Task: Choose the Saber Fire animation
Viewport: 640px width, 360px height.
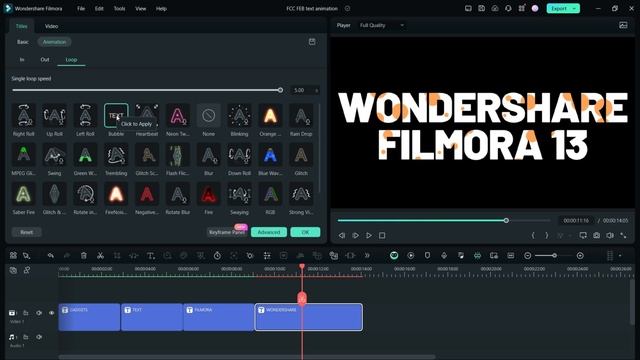Action: 24,194
